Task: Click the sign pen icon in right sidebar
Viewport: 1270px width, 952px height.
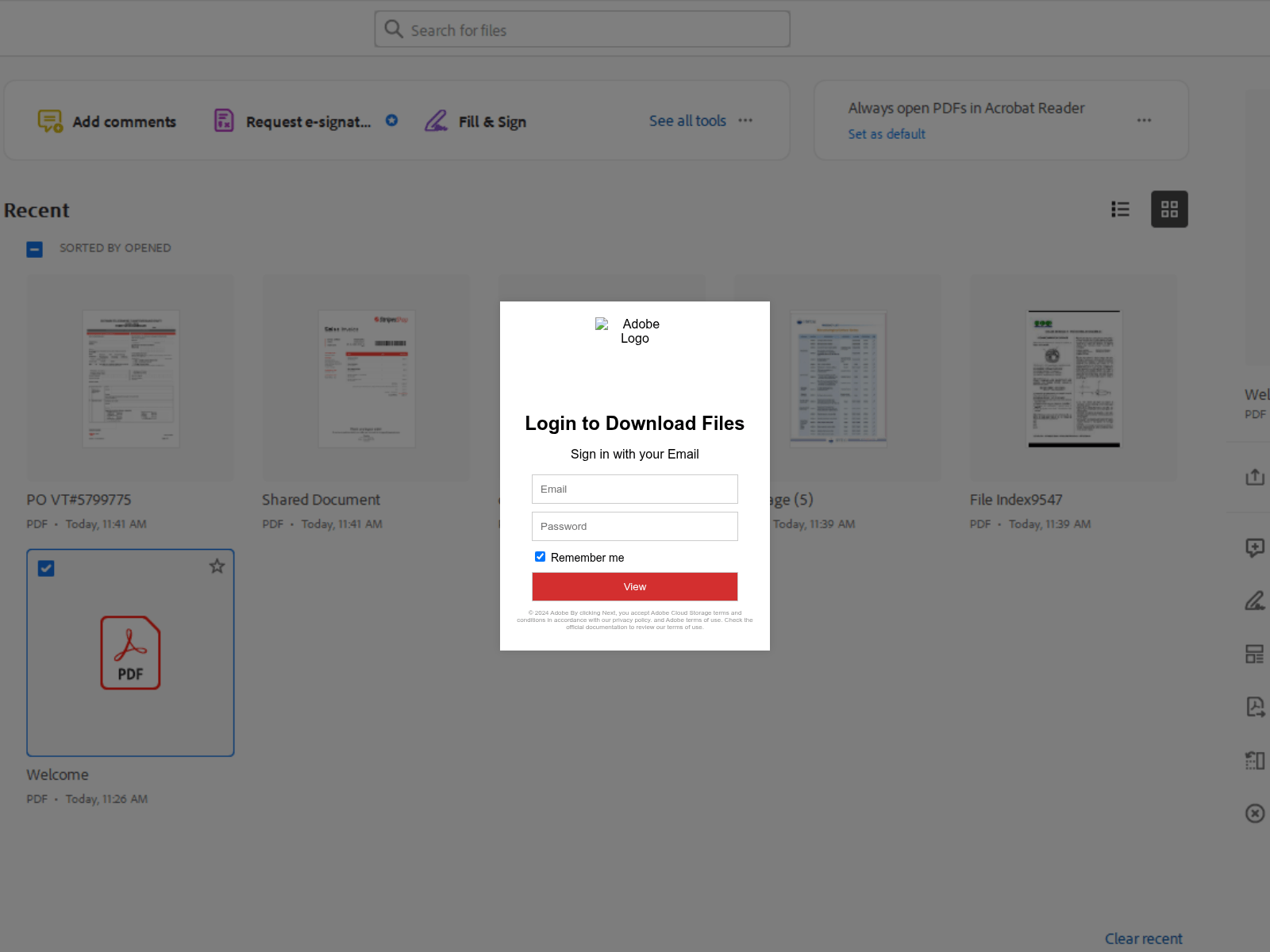Action: pos(1255,601)
